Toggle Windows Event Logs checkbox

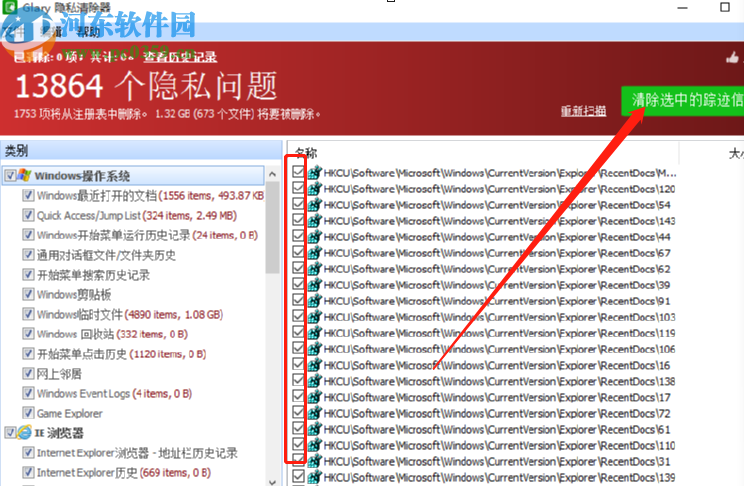click(x=28, y=393)
